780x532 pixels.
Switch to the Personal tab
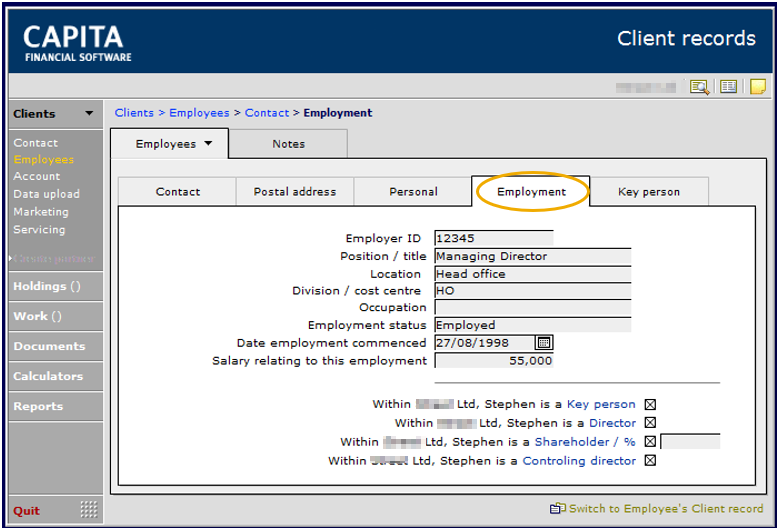tap(413, 192)
